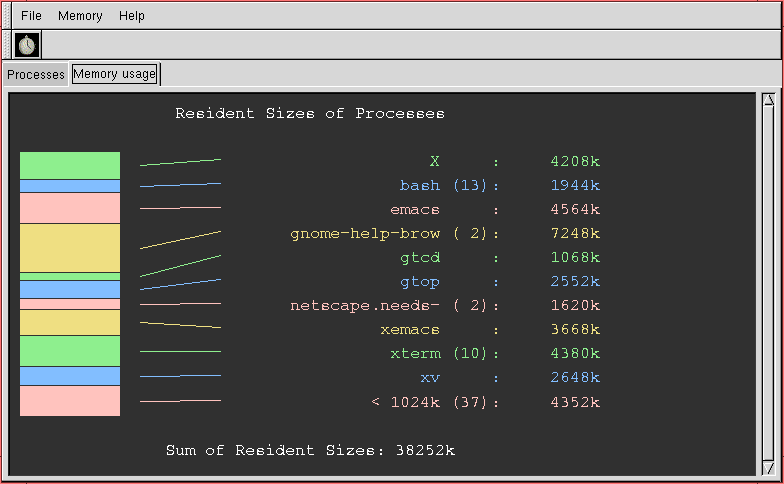Viewport: 784px width, 484px height.
Task: Open the Memory menu
Action: pos(80,16)
